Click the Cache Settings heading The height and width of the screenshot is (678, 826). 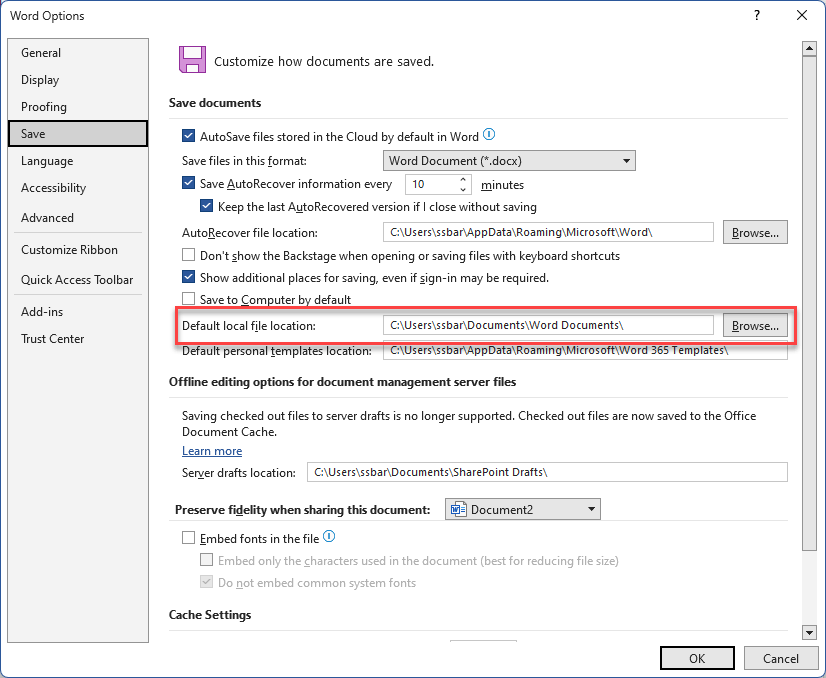point(210,615)
